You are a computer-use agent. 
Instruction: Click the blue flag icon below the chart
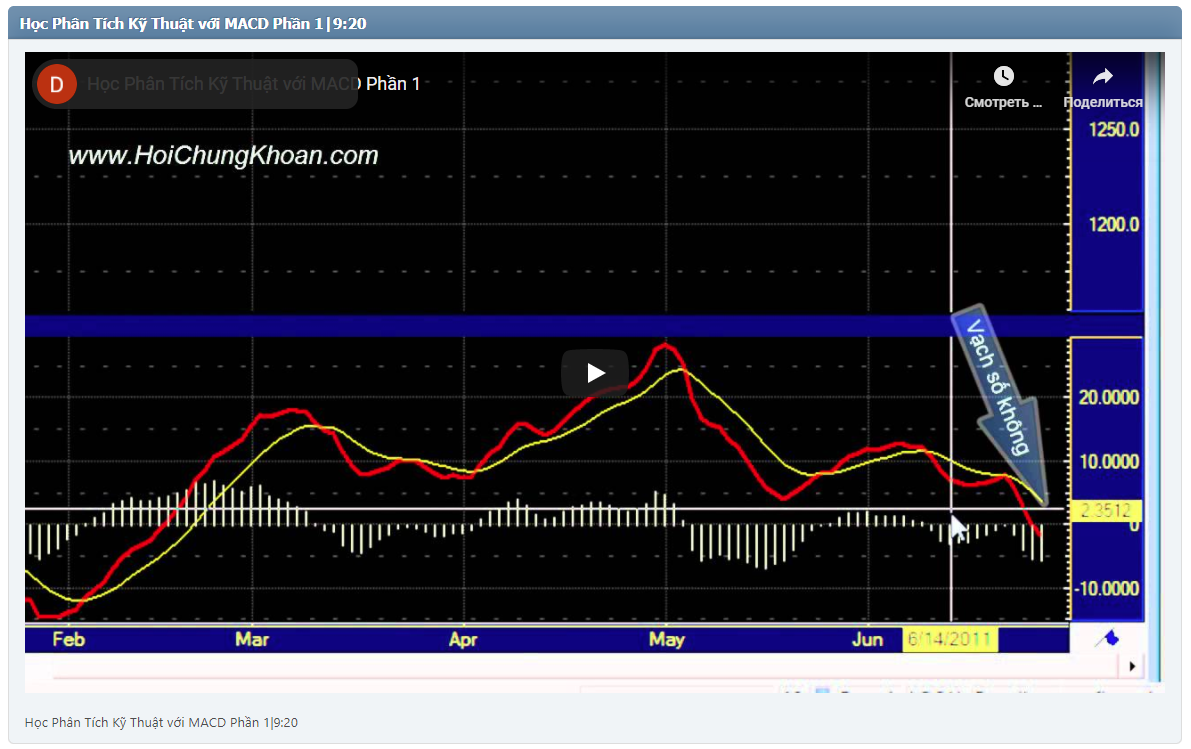(x=1108, y=638)
